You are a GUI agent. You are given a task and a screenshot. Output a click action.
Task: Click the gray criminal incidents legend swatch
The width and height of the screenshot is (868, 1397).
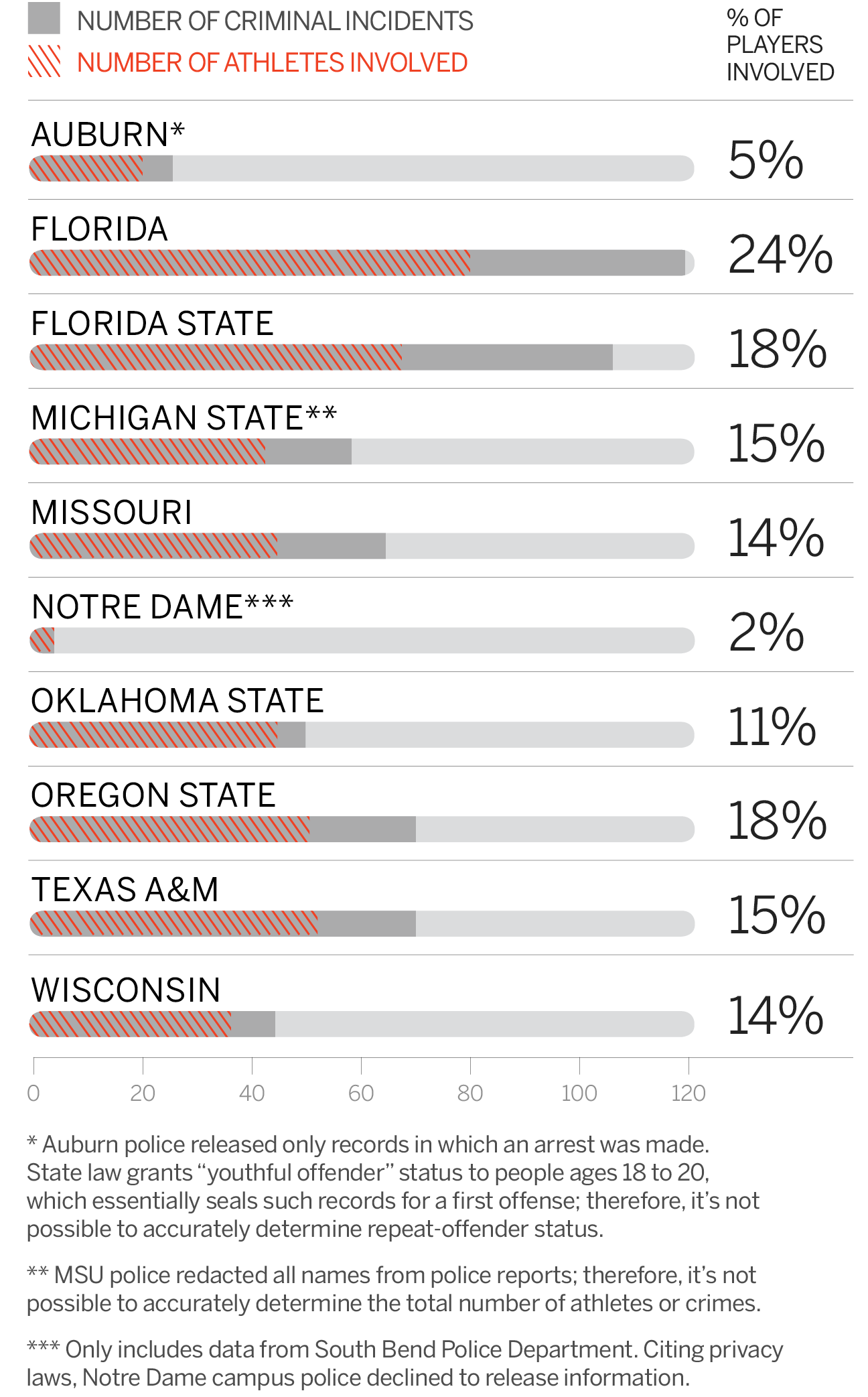[x=44, y=19]
